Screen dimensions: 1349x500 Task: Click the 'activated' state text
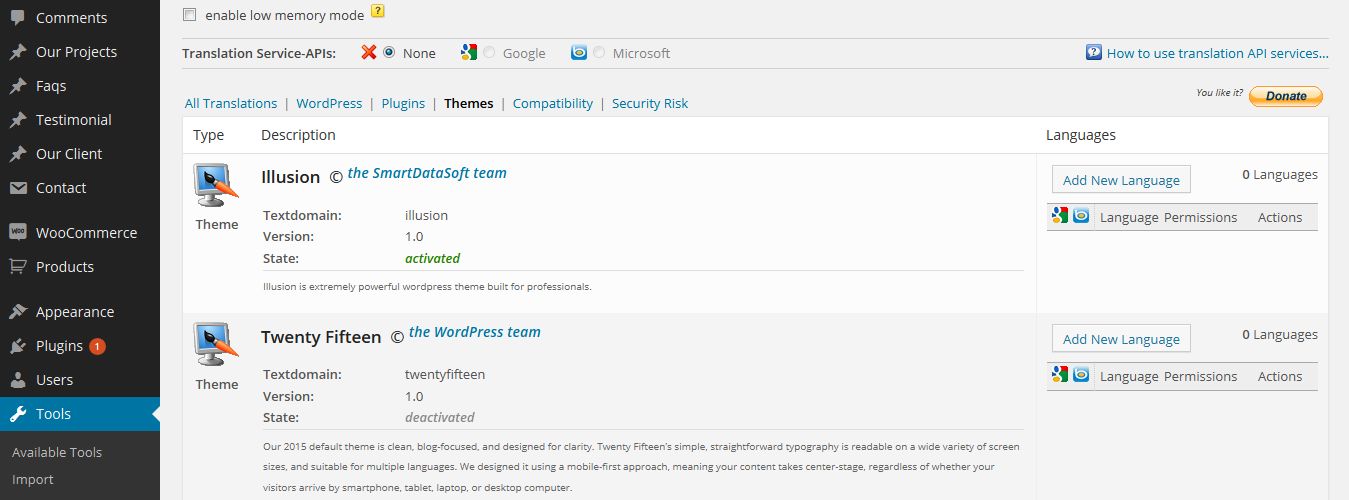432,258
